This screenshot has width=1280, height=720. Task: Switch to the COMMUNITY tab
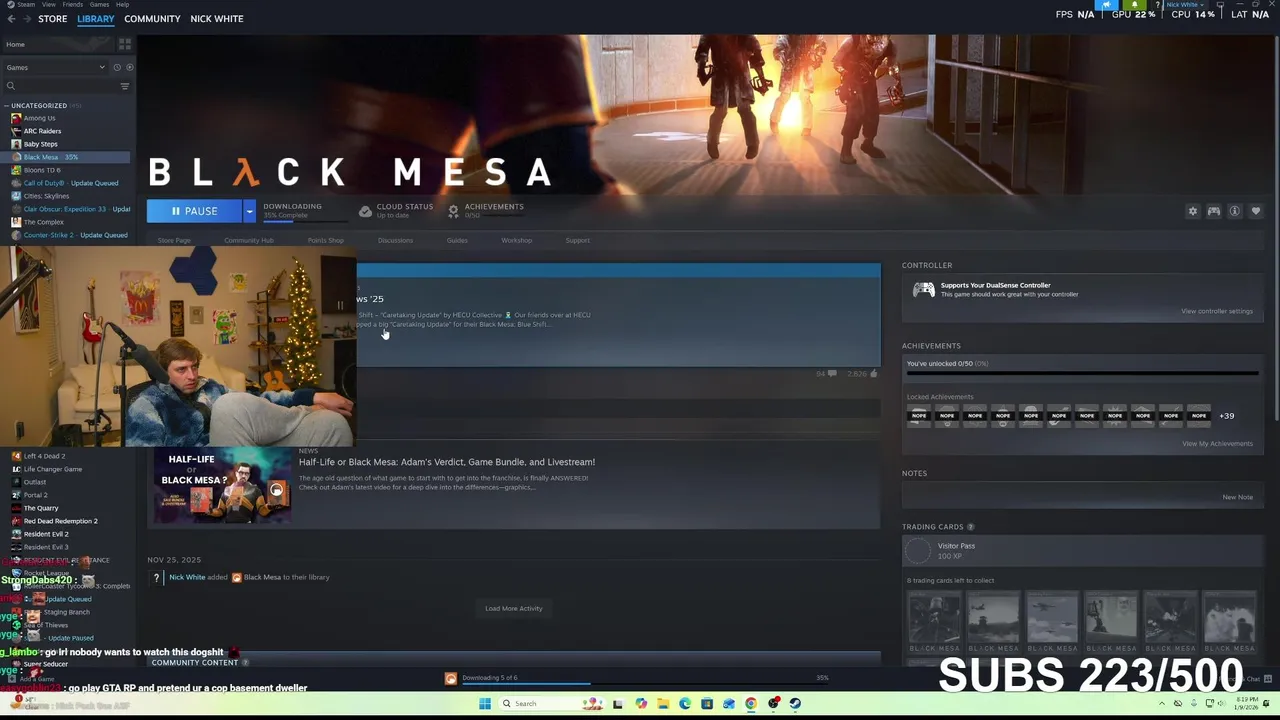point(152,19)
